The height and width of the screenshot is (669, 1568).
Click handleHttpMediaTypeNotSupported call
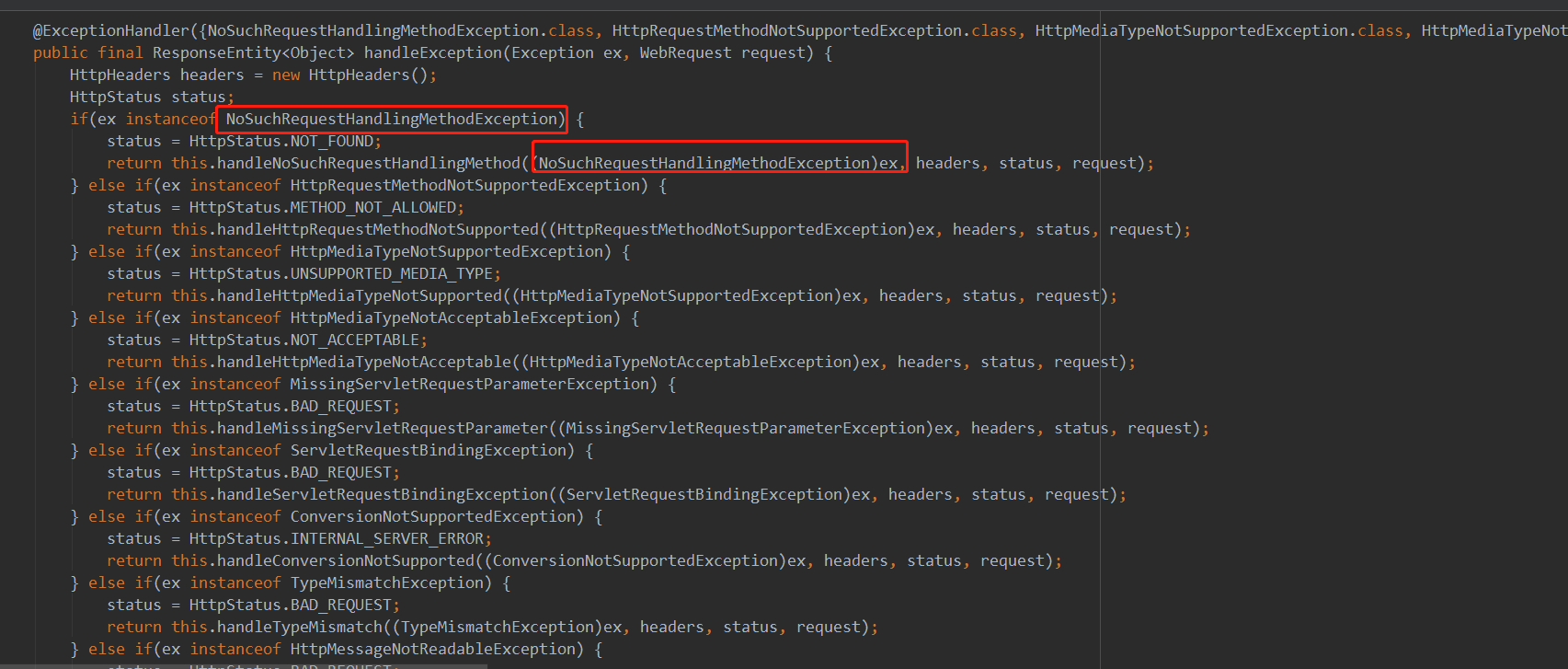pos(359,295)
